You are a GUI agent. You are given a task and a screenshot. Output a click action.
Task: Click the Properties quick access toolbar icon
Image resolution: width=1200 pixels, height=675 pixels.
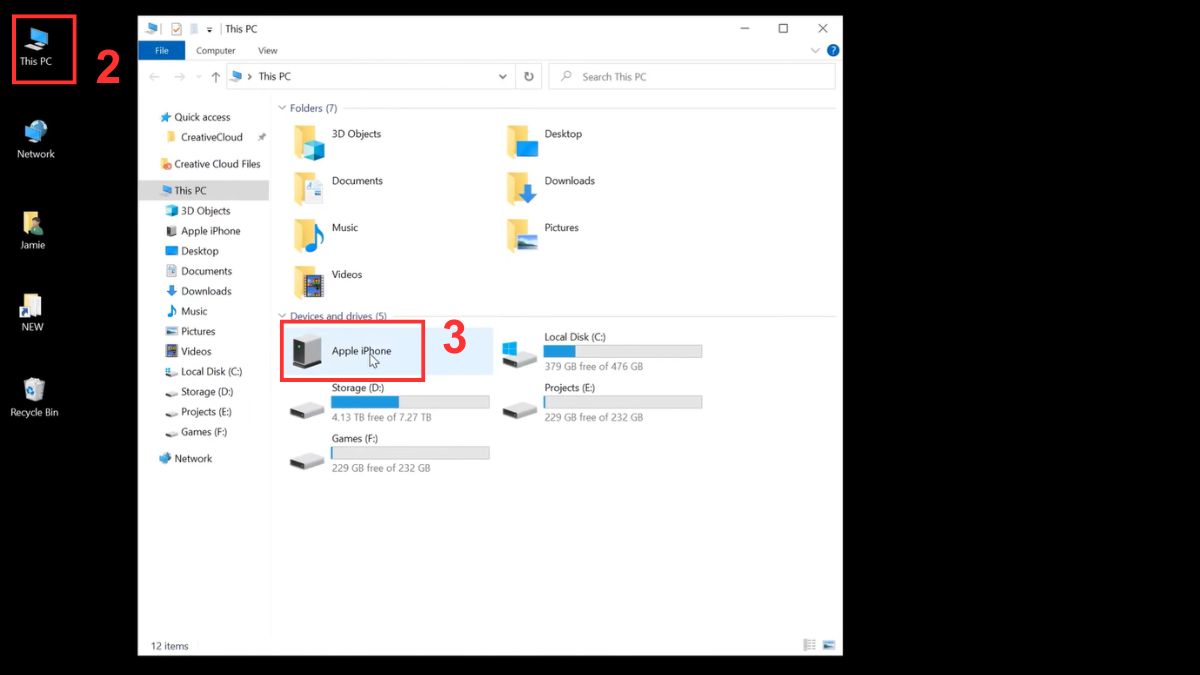tap(176, 29)
